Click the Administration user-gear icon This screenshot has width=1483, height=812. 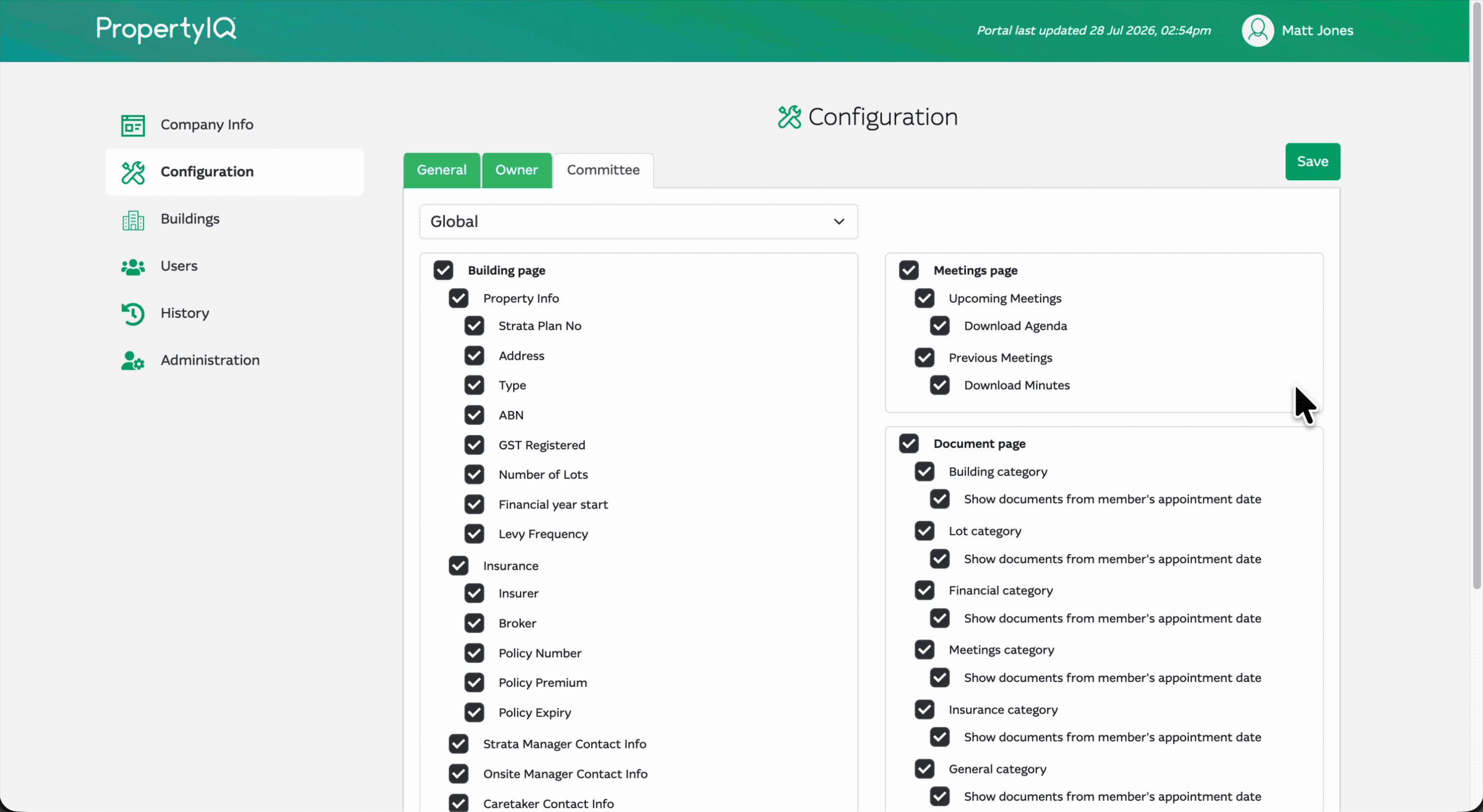point(133,361)
